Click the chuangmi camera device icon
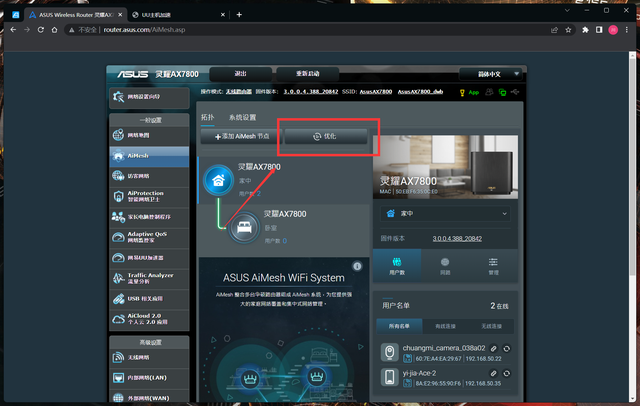 pos(391,352)
